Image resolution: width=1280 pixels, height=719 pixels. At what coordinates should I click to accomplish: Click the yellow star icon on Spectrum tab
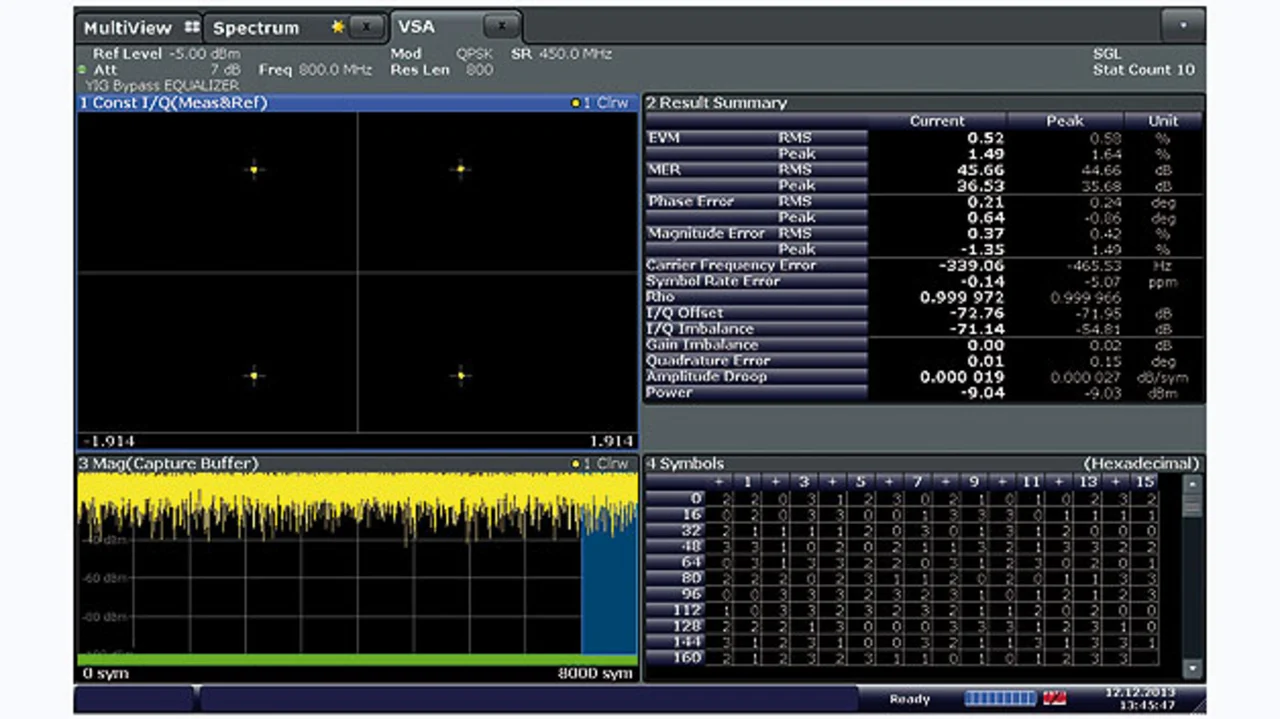point(338,28)
